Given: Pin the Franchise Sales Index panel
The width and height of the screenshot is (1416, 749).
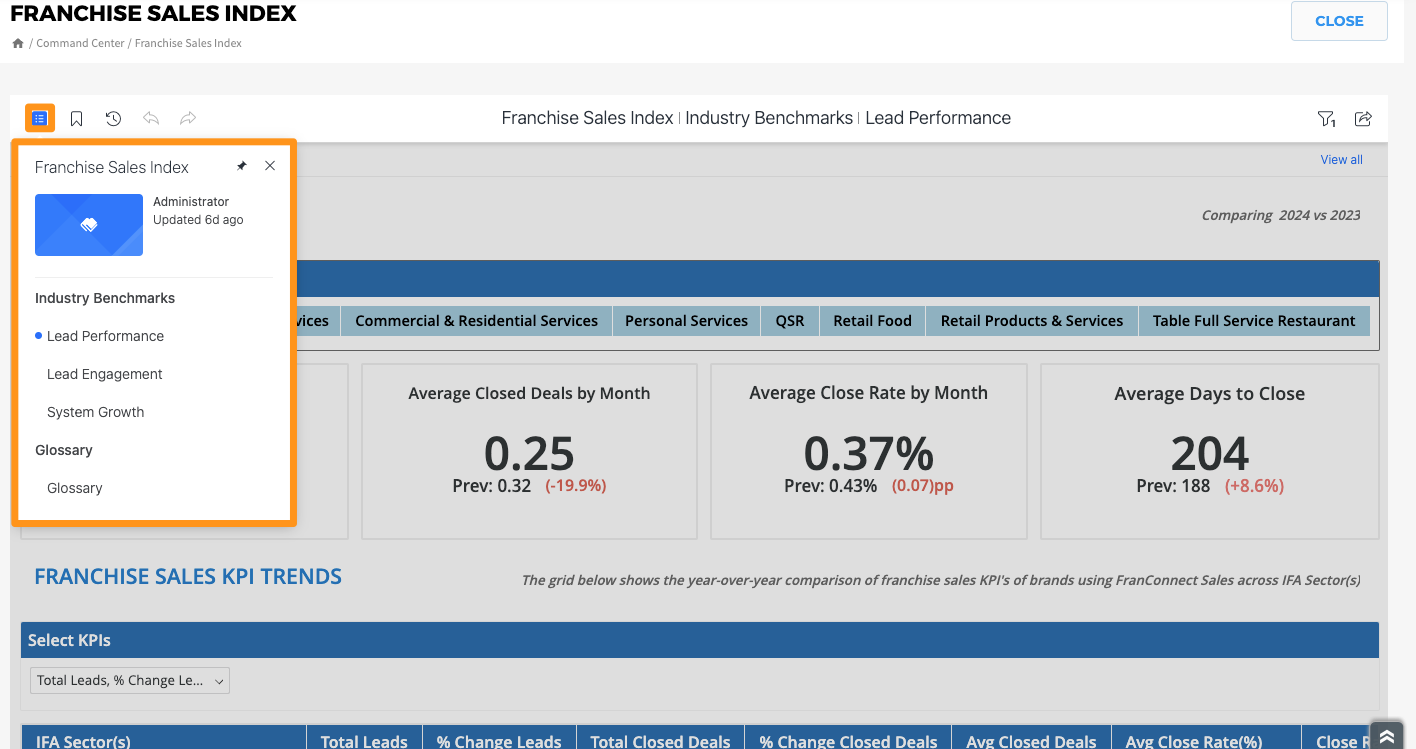Looking at the screenshot, I should (x=241, y=166).
